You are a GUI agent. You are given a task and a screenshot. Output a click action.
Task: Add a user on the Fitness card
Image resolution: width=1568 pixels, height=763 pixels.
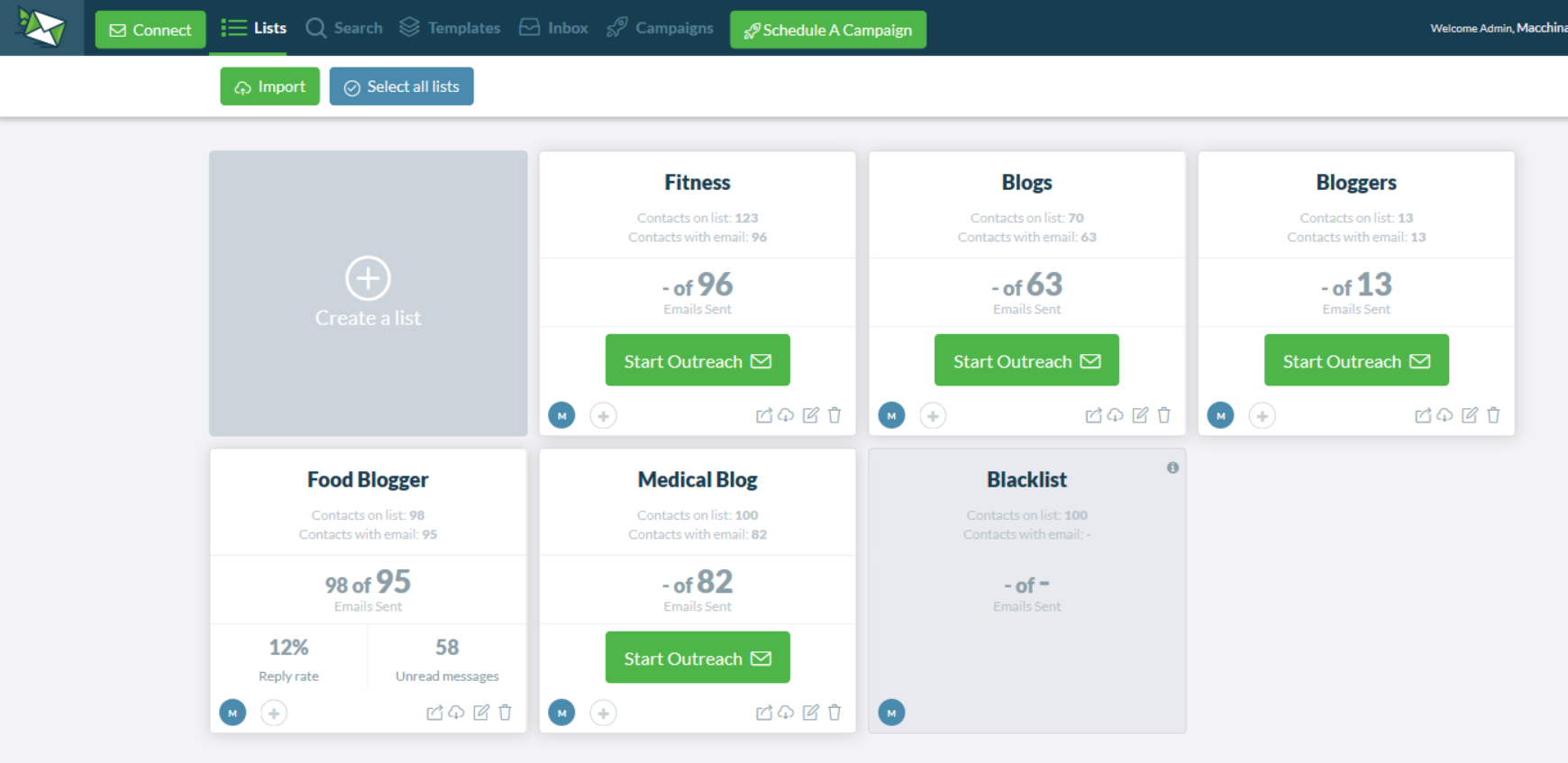pos(603,415)
